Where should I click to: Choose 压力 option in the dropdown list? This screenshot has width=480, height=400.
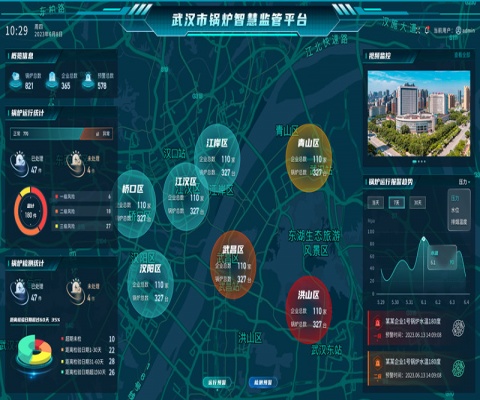coord(455,198)
